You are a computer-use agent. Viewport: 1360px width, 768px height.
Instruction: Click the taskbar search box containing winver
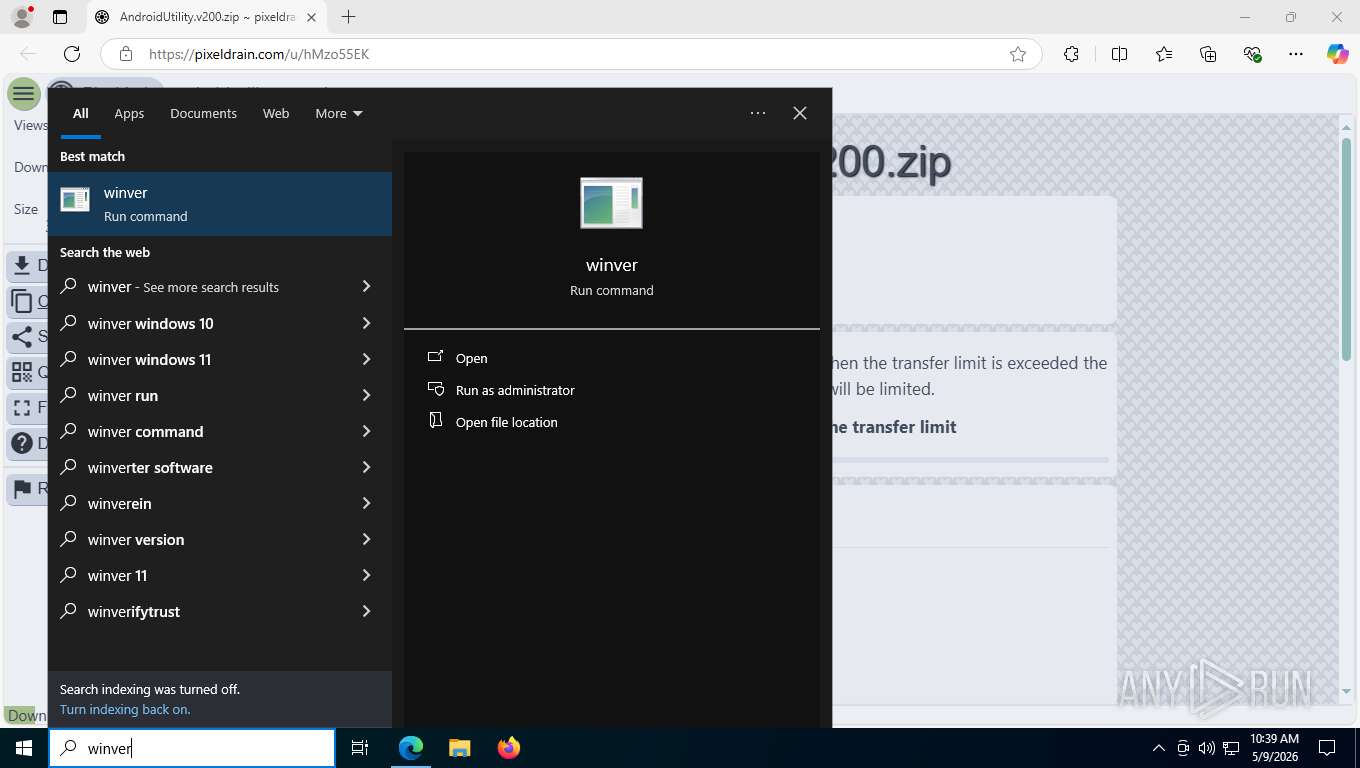[x=192, y=748]
